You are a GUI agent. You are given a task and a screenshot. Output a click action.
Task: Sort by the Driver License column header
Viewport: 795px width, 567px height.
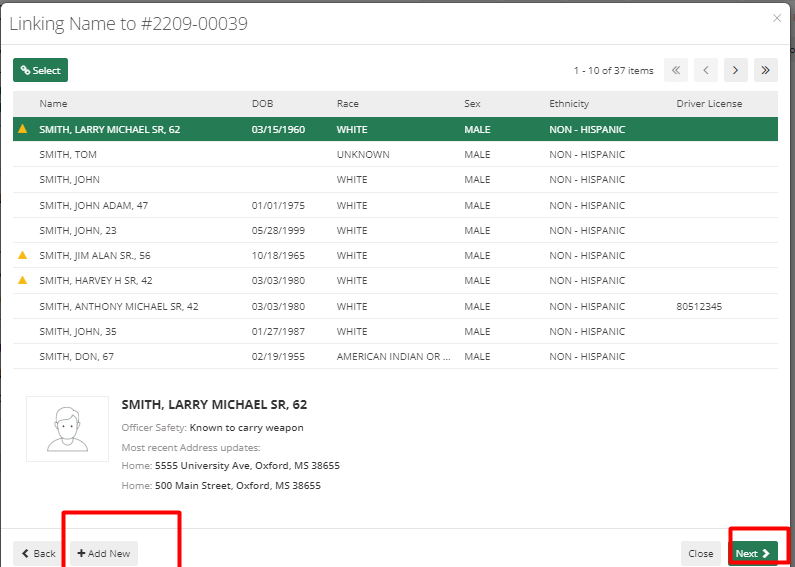pyautogui.click(x=709, y=103)
